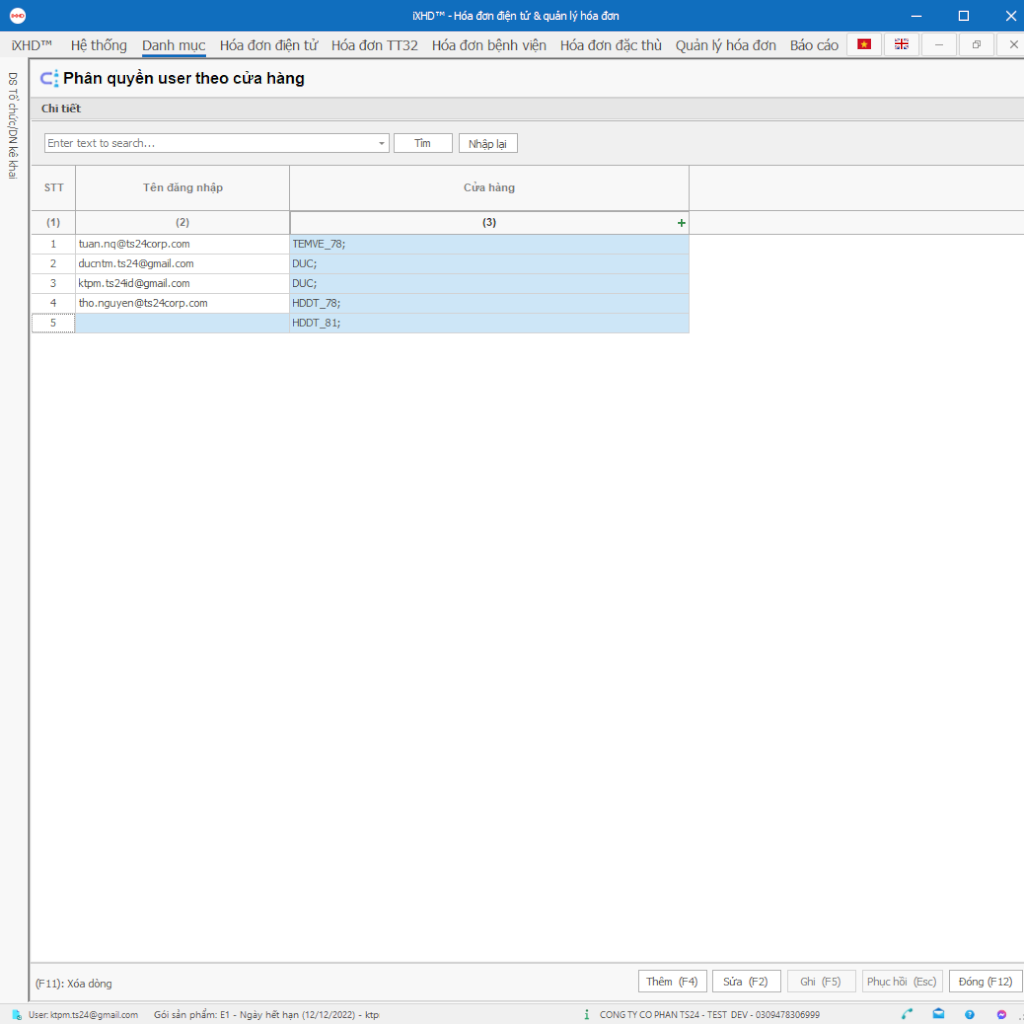
Task: Click the Sửa (F2) button
Action: 746,981
